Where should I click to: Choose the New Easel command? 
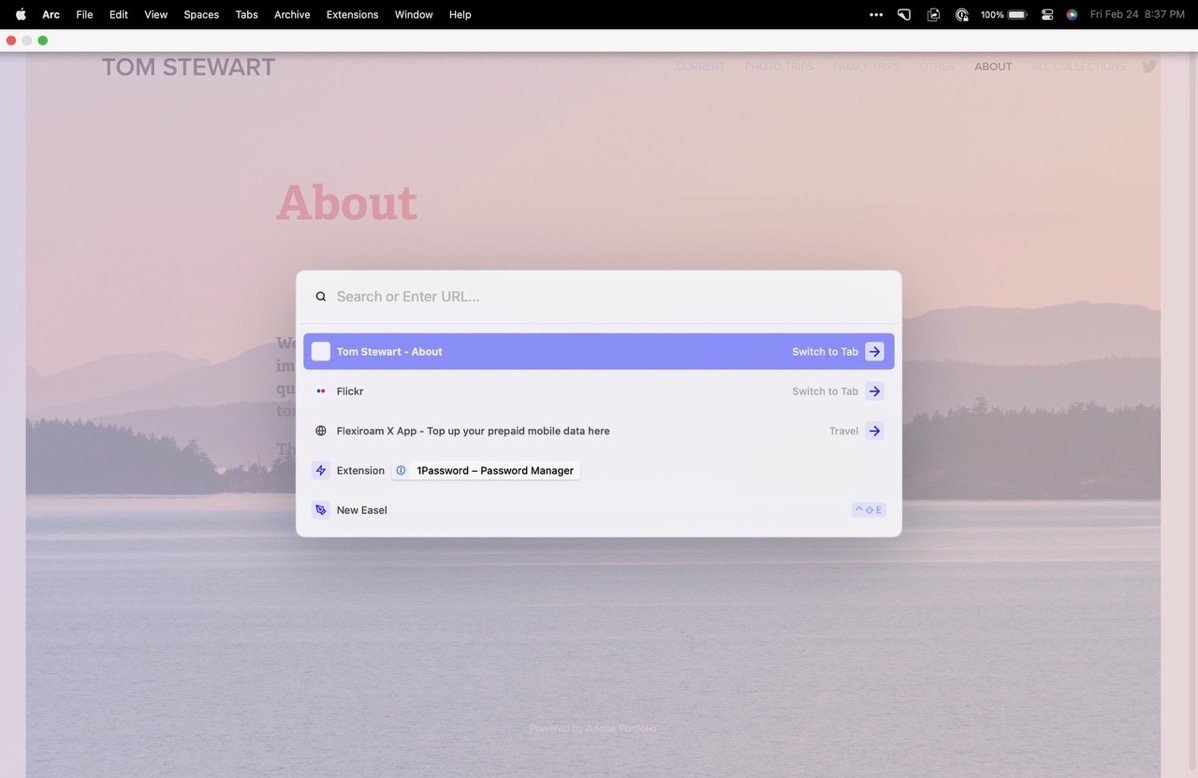coord(598,510)
